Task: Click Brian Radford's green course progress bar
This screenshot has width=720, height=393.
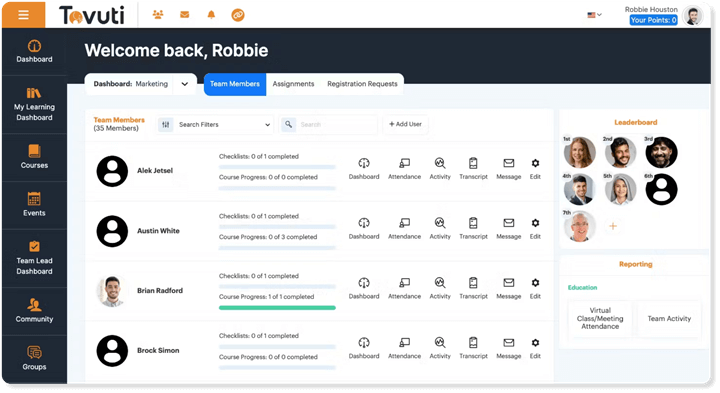Action: pos(277,308)
